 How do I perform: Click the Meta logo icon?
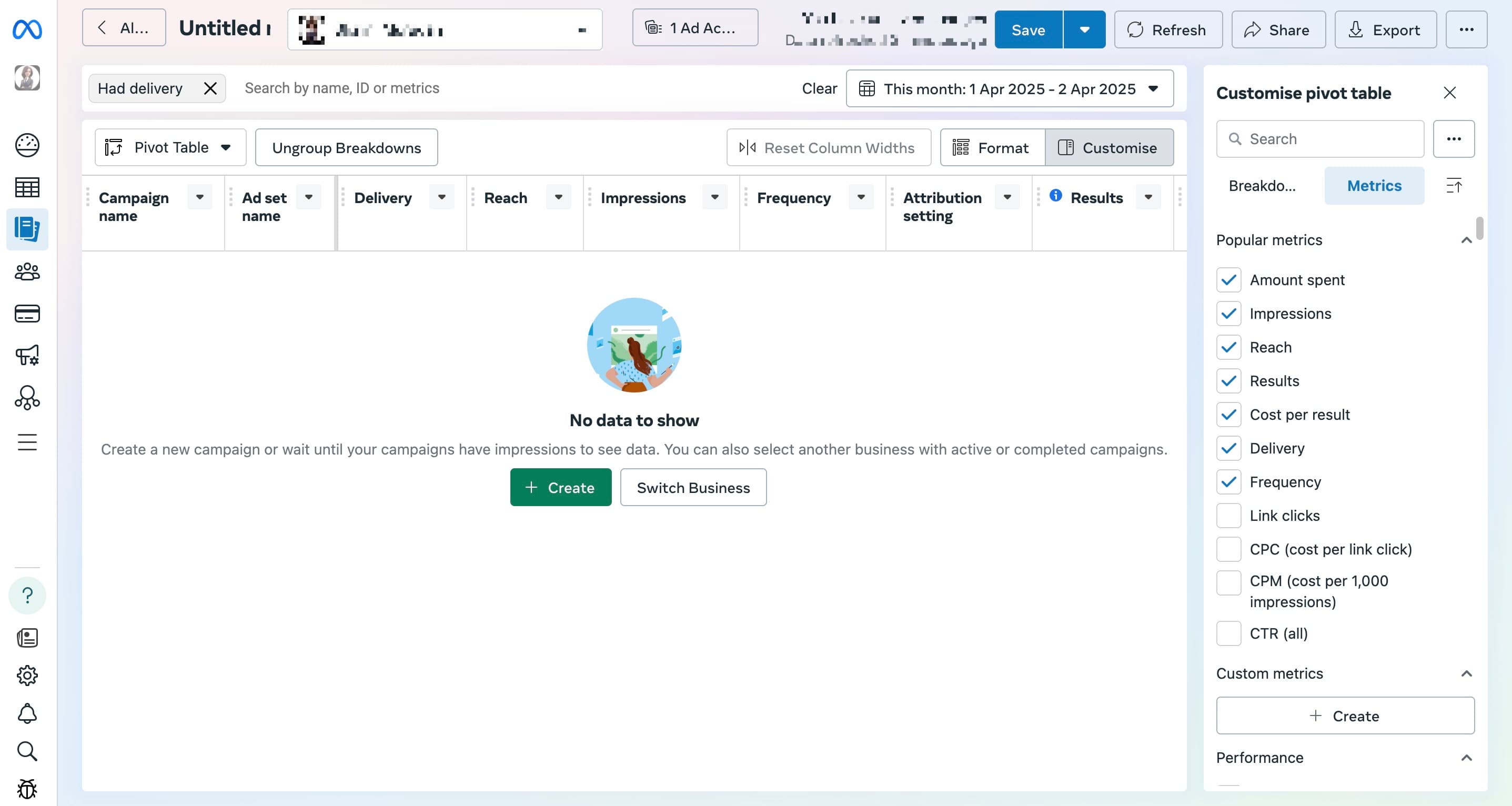(27, 29)
